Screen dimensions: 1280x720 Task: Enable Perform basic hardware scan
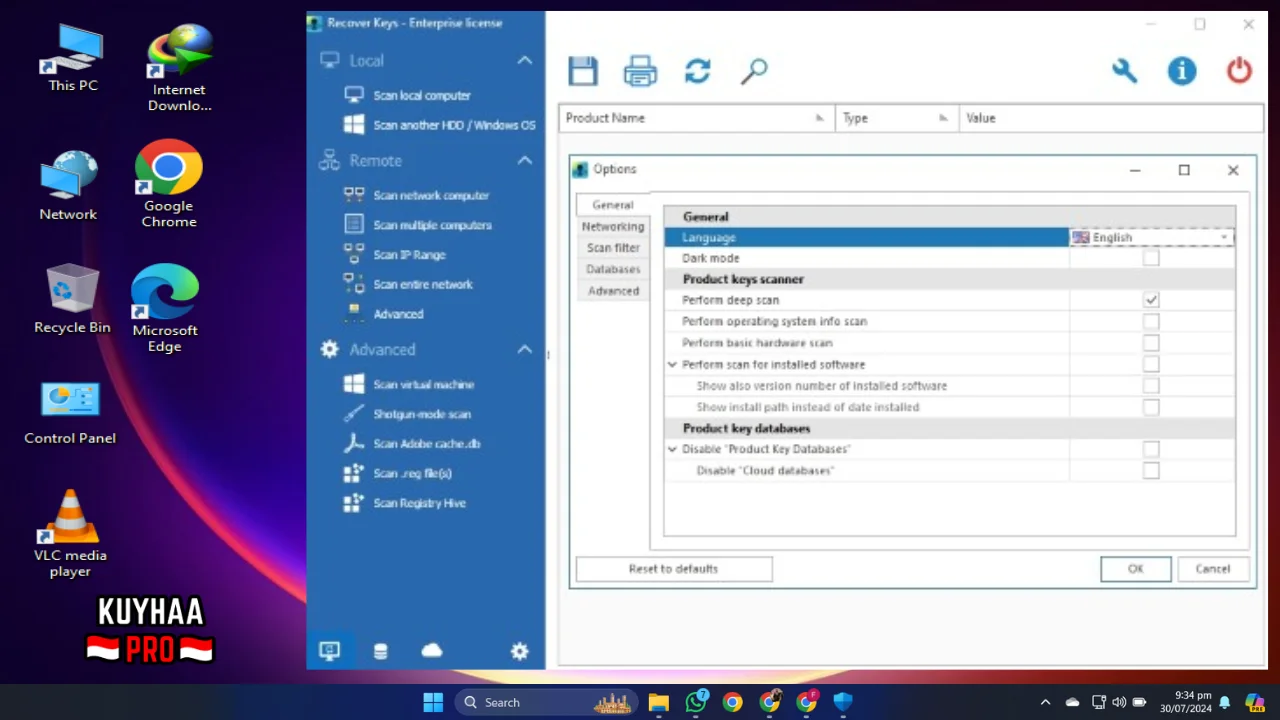point(1151,343)
